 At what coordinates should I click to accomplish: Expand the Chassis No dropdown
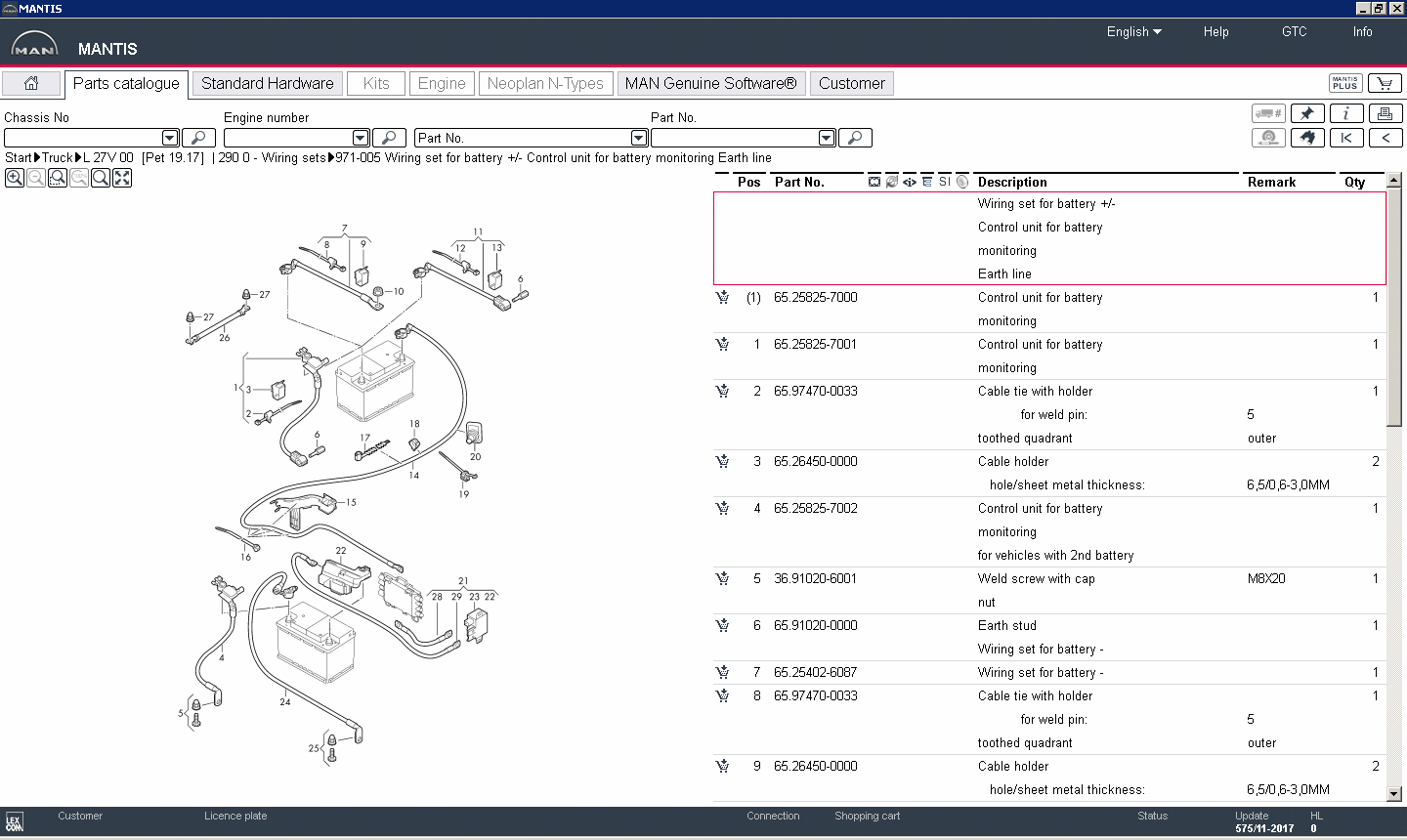tap(170, 138)
